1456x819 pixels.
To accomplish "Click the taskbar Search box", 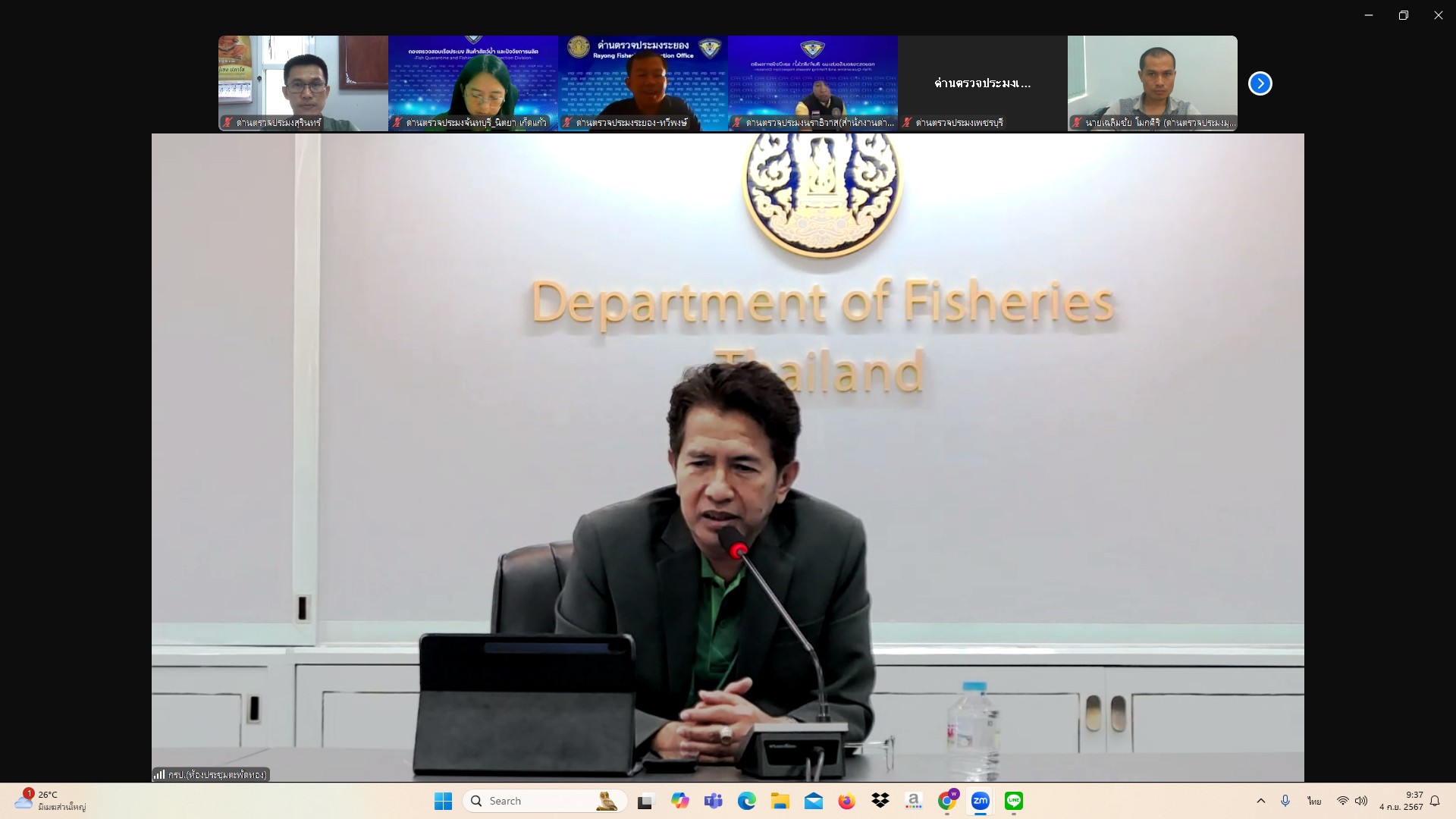I will pyautogui.click(x=545, y=801).
